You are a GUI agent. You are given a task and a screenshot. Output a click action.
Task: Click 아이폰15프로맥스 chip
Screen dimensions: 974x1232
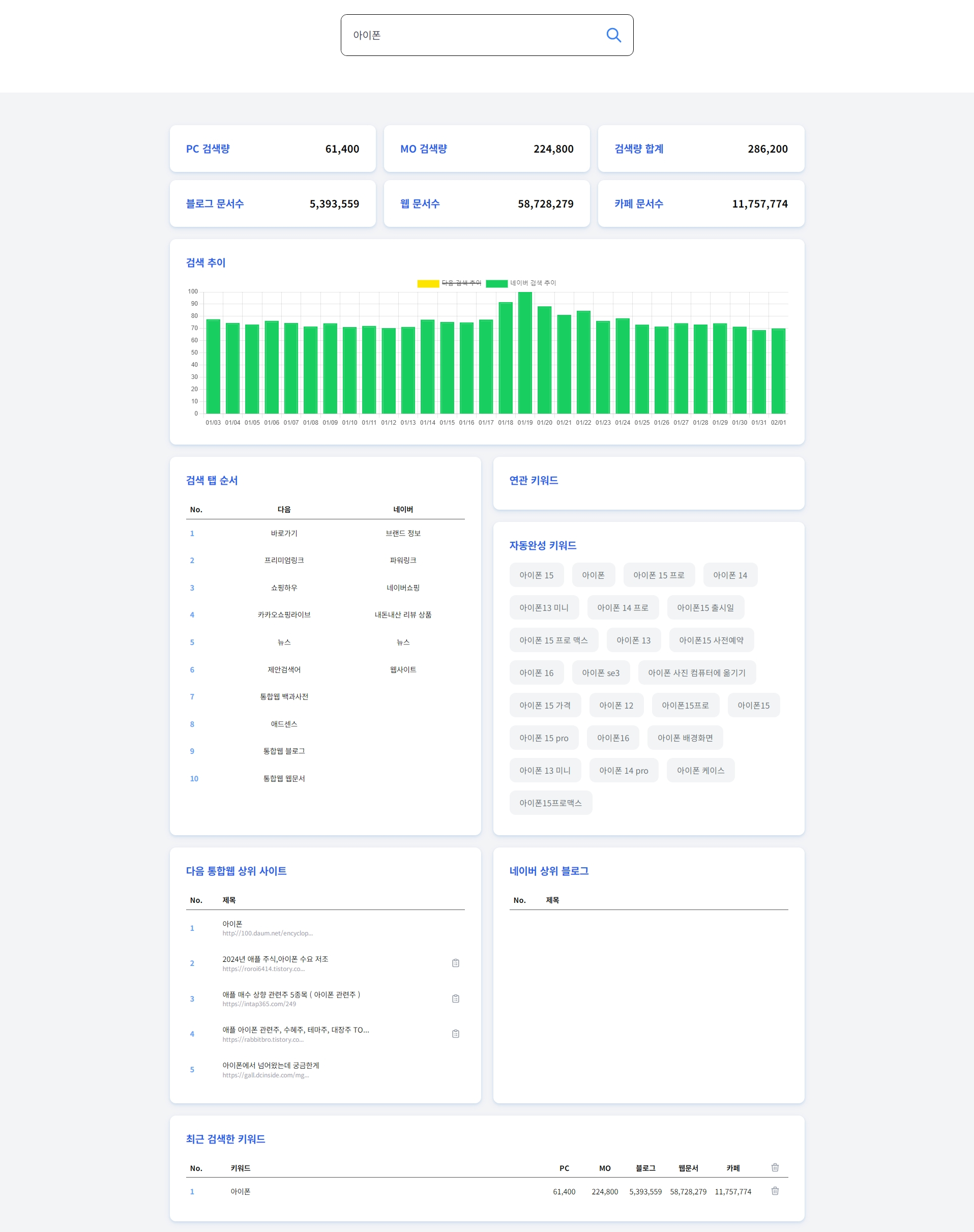click(x=551, y=803)
